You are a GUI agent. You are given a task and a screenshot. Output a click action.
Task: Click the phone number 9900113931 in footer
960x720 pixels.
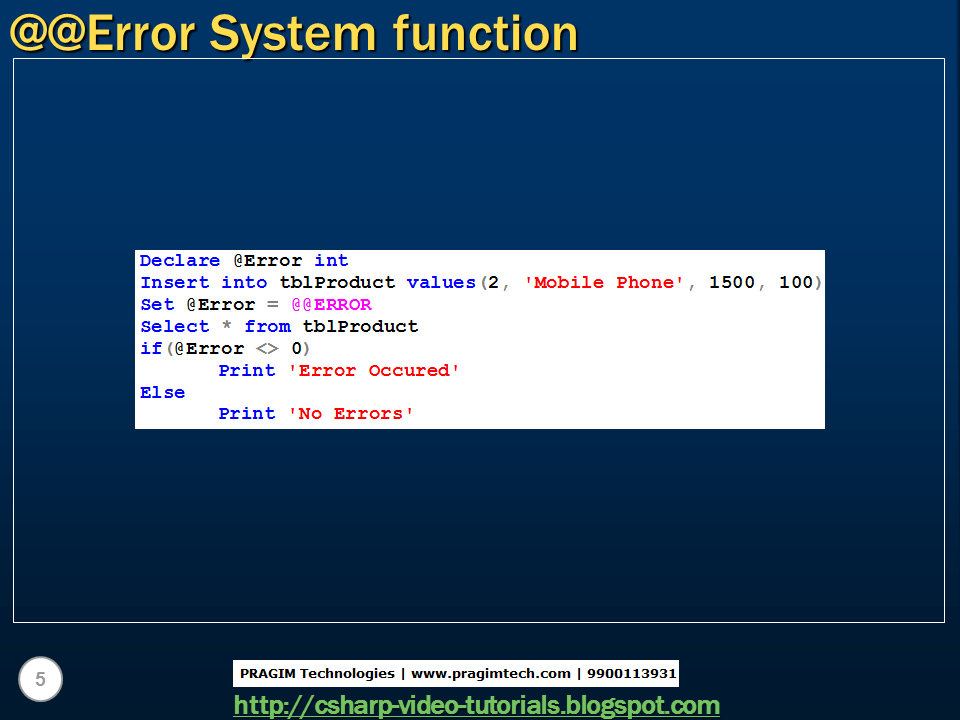632,673
